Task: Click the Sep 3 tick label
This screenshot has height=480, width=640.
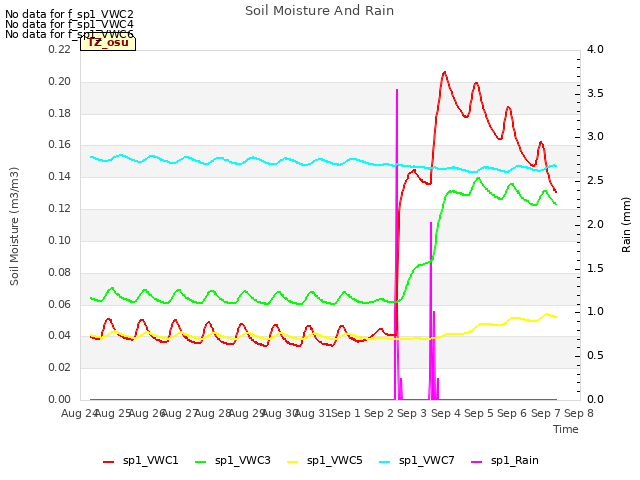Action: tap(412, 413)
